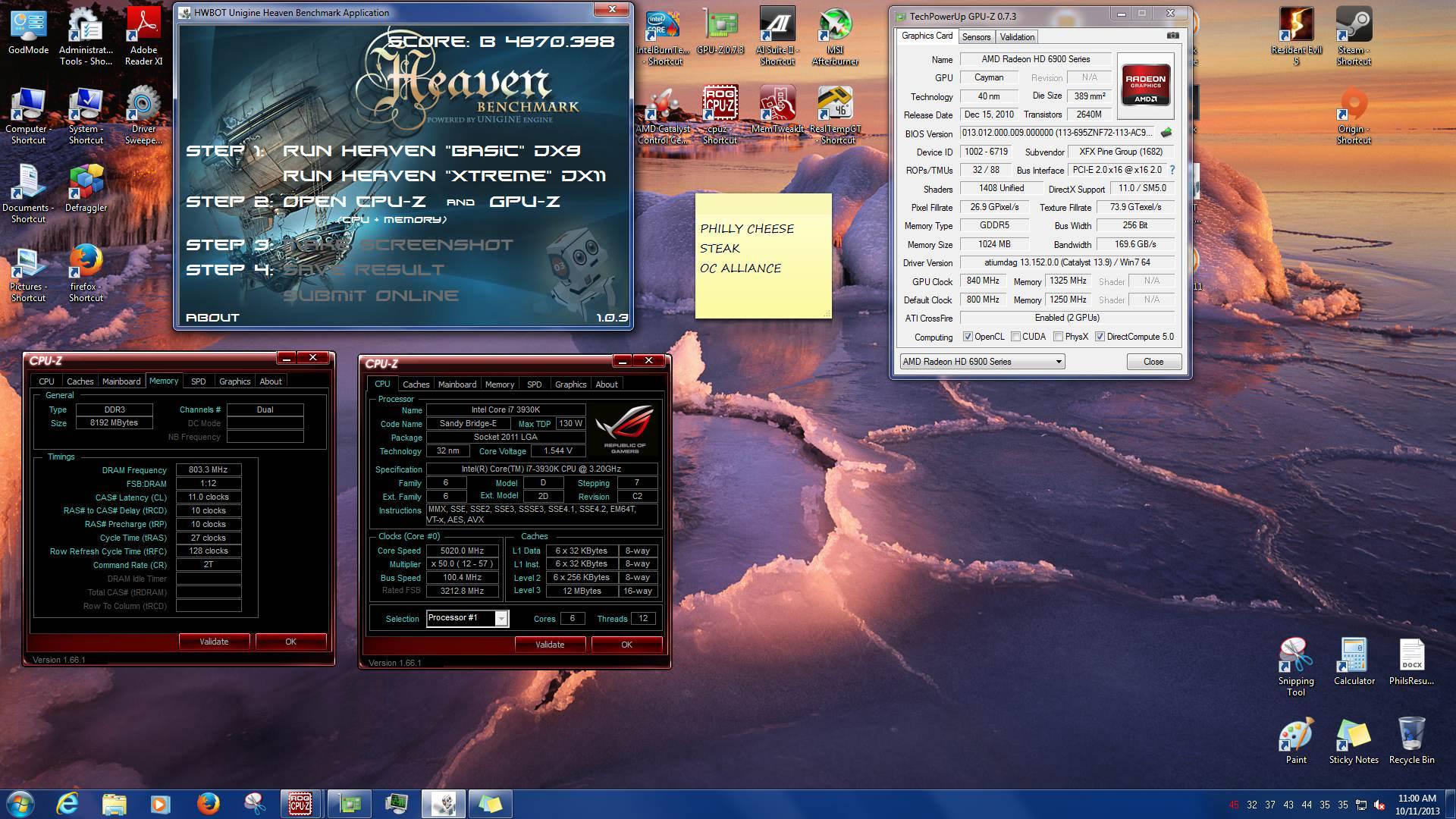Open Computer shortcut on desktop
The width and height of the screenshot is (1456, 819).
tap(28, 115)
